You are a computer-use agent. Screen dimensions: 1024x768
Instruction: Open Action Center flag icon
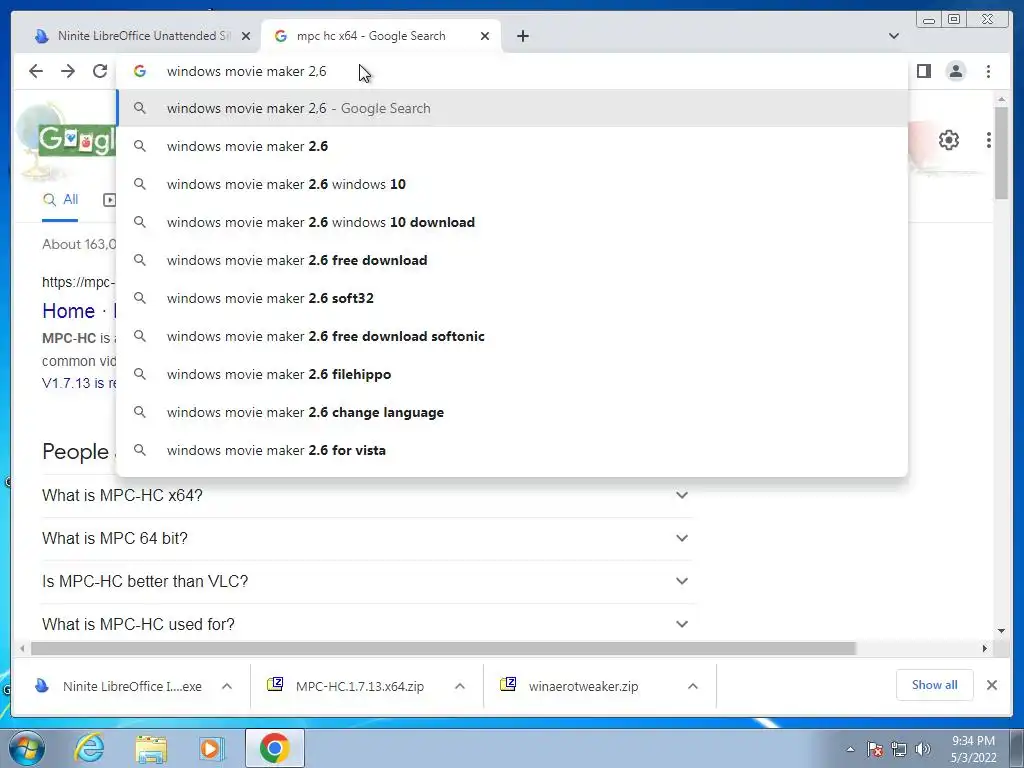pos(875,749)
